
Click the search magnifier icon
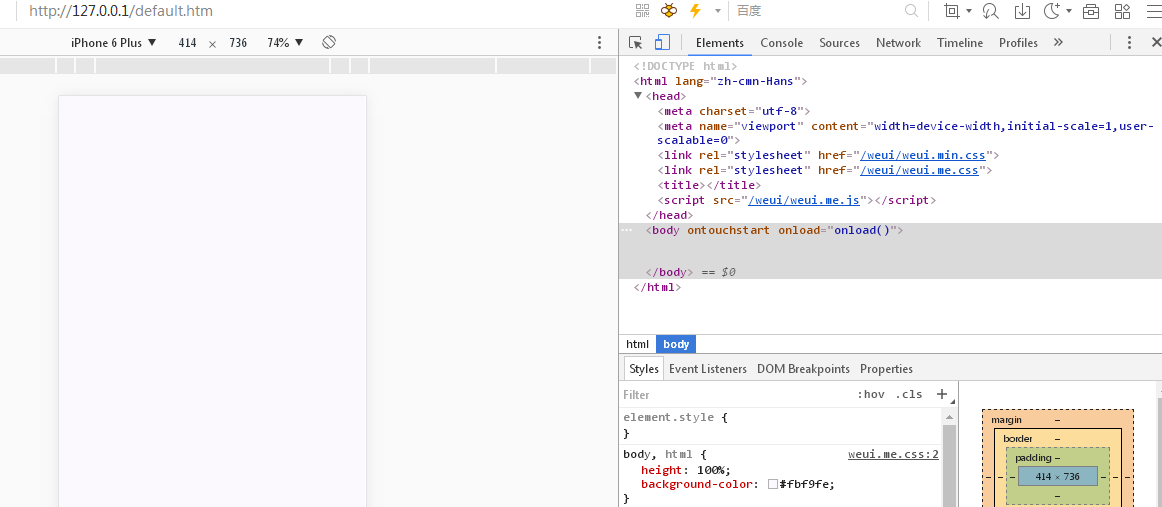tap(912, 11)
